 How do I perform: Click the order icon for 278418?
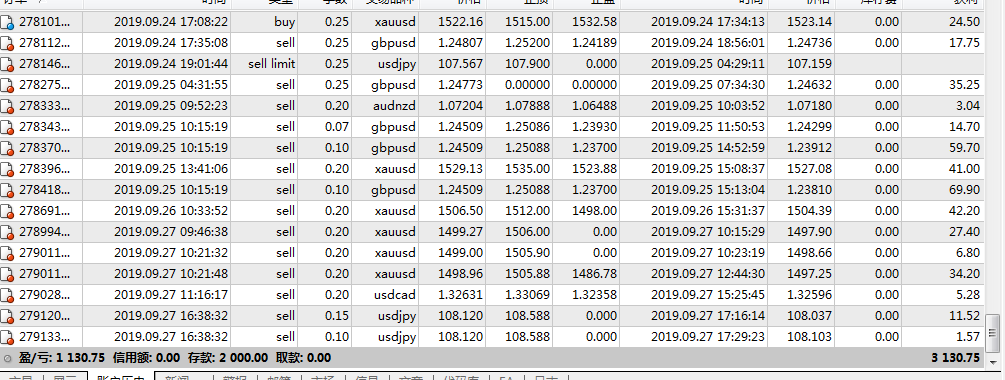click(8, 190)
